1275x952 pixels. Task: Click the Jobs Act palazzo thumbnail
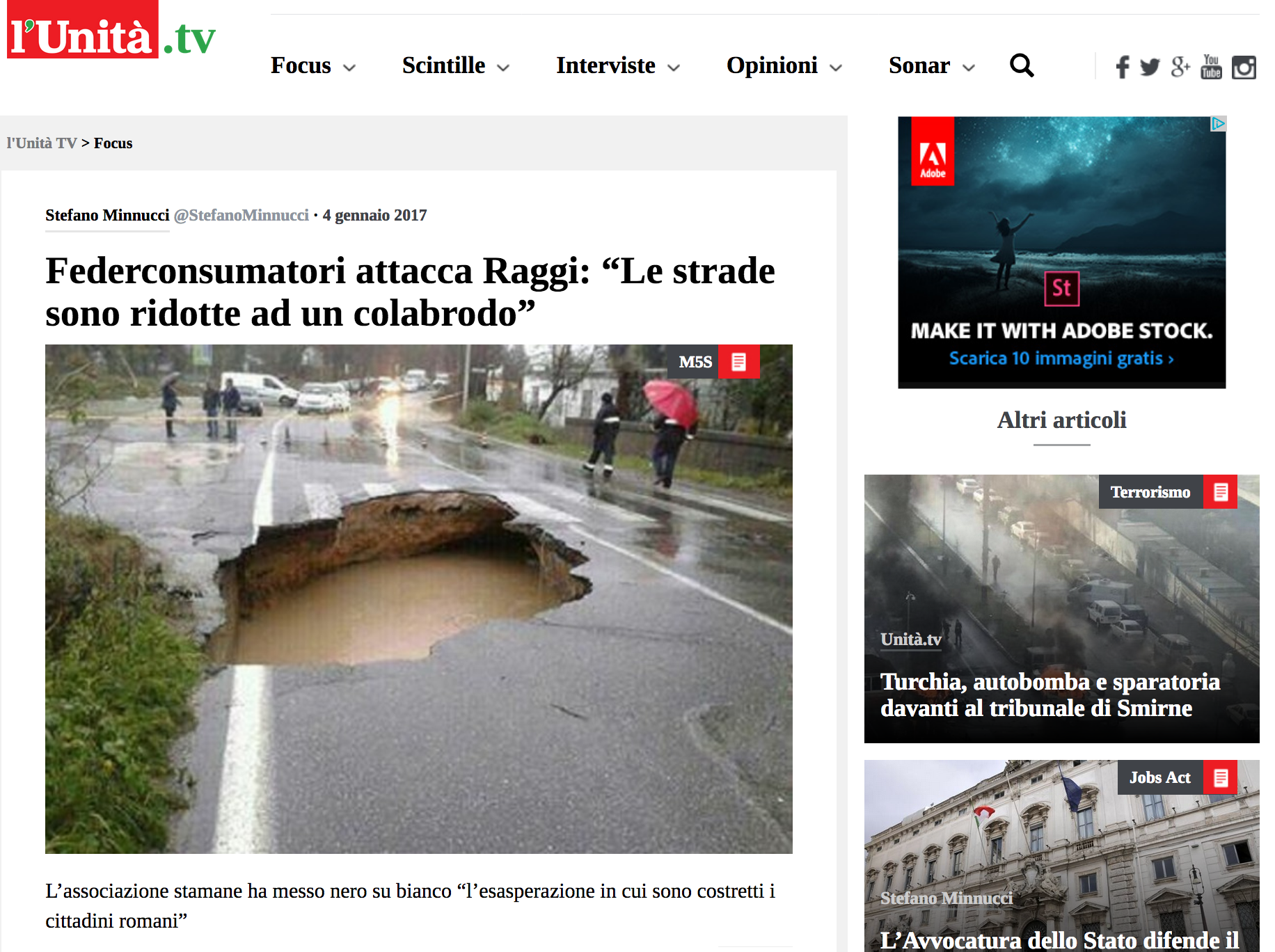[1061, 856]
